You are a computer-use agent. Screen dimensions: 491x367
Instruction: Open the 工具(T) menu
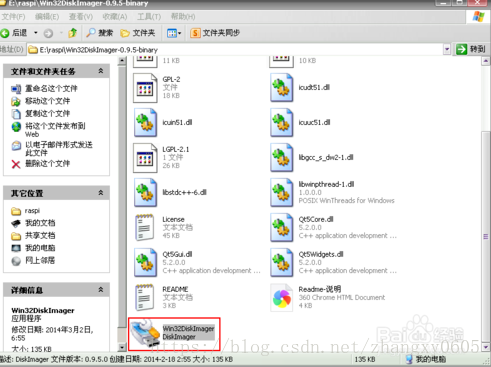pos(149,16)
